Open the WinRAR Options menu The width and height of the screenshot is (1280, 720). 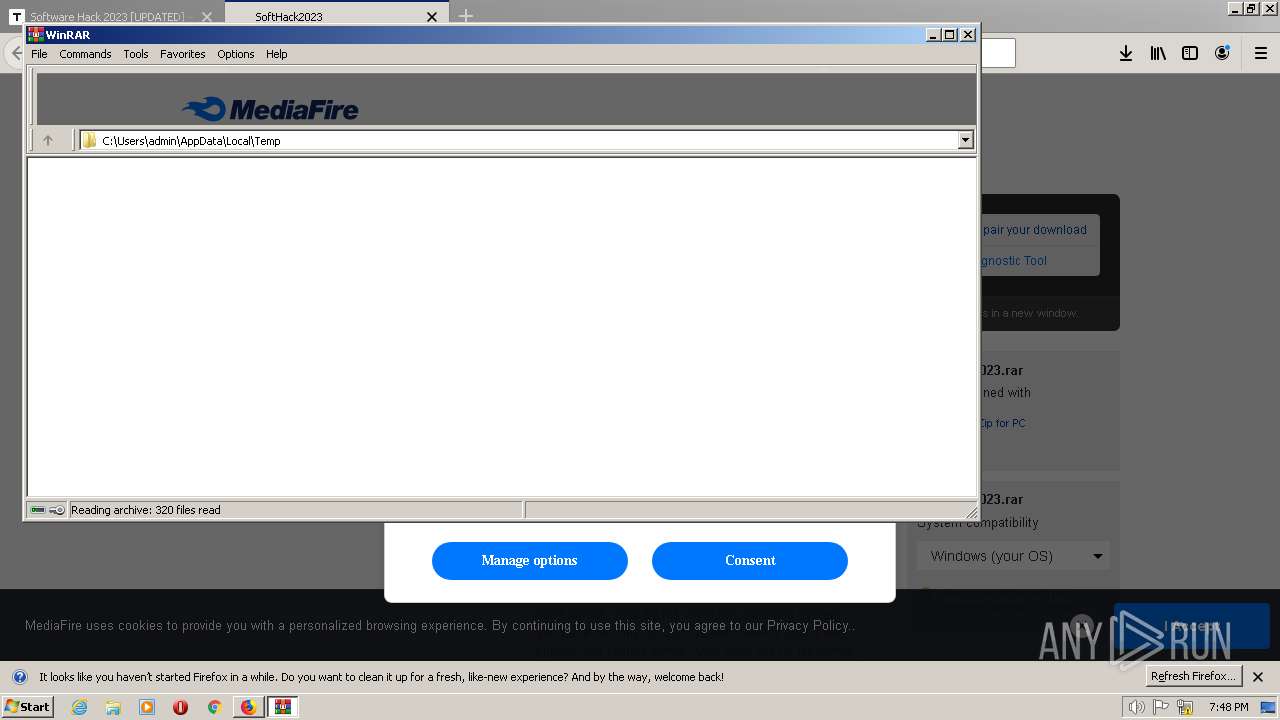[x=236, y=54]
